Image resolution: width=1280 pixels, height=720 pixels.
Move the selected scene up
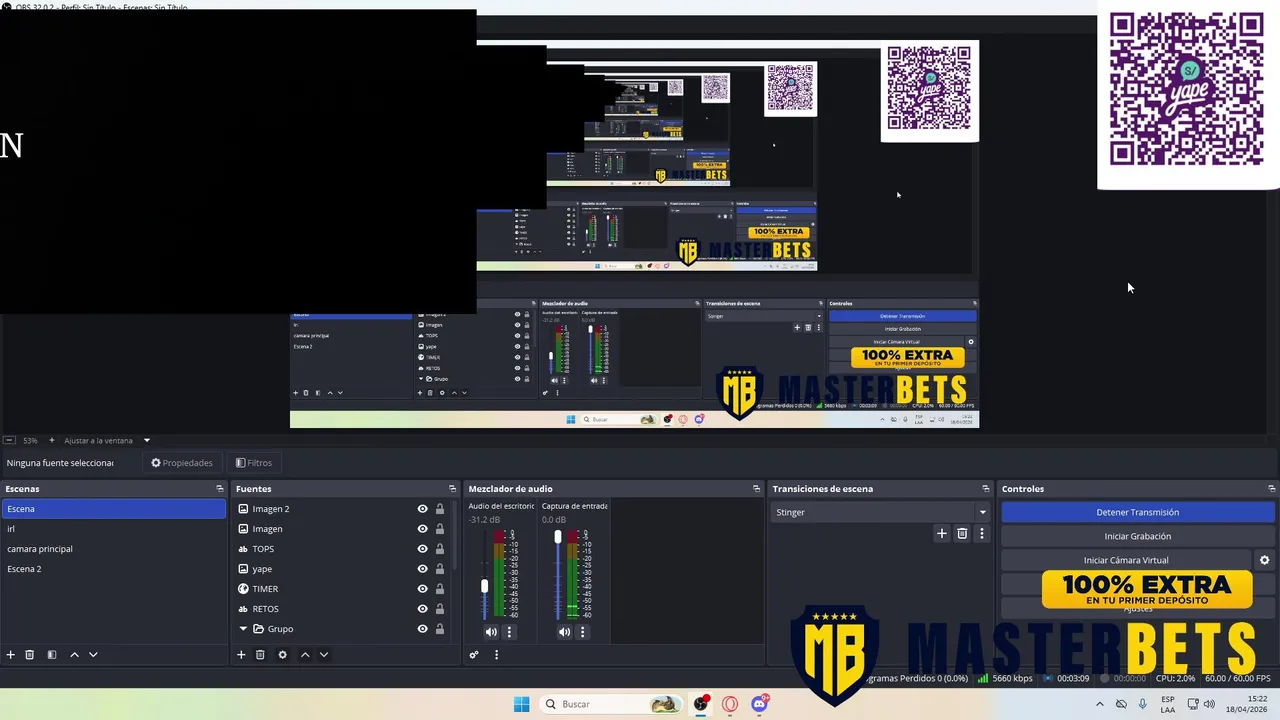[x=74, y=655]
